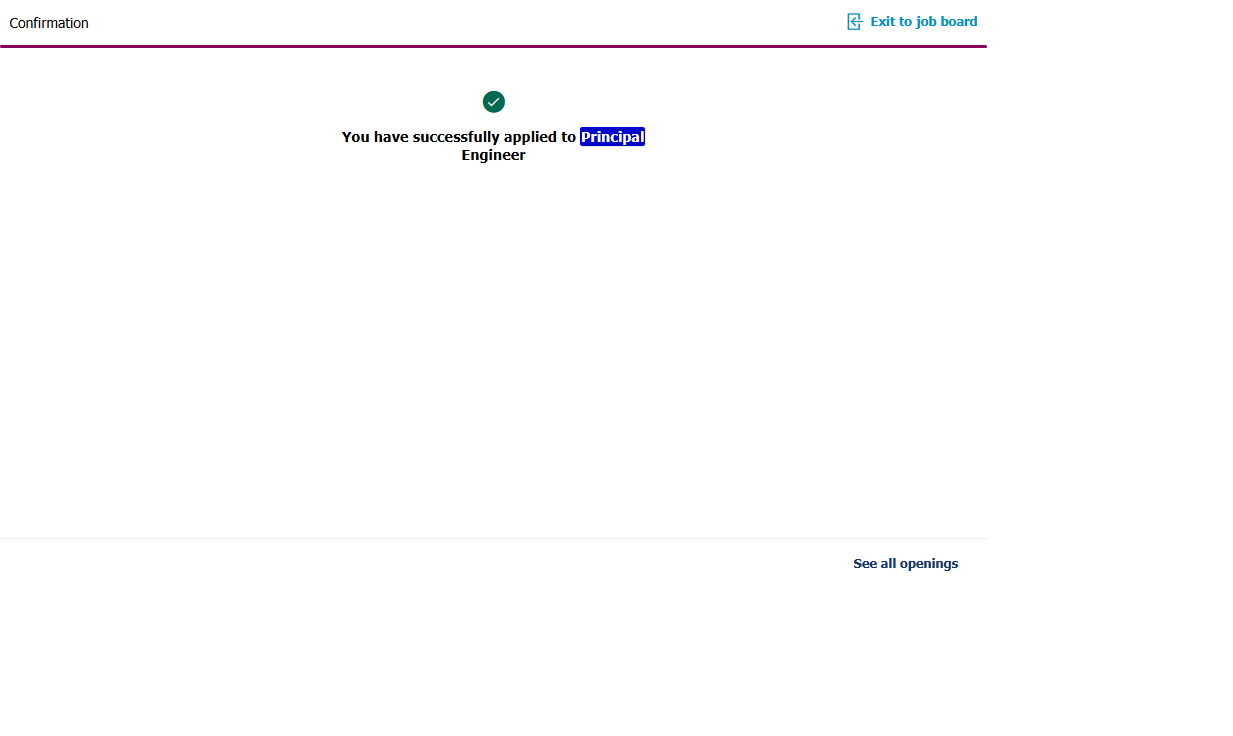Screen dimensions: 1233x736
Task: Click the word "all" in the footer link
Action: (888, 564)
